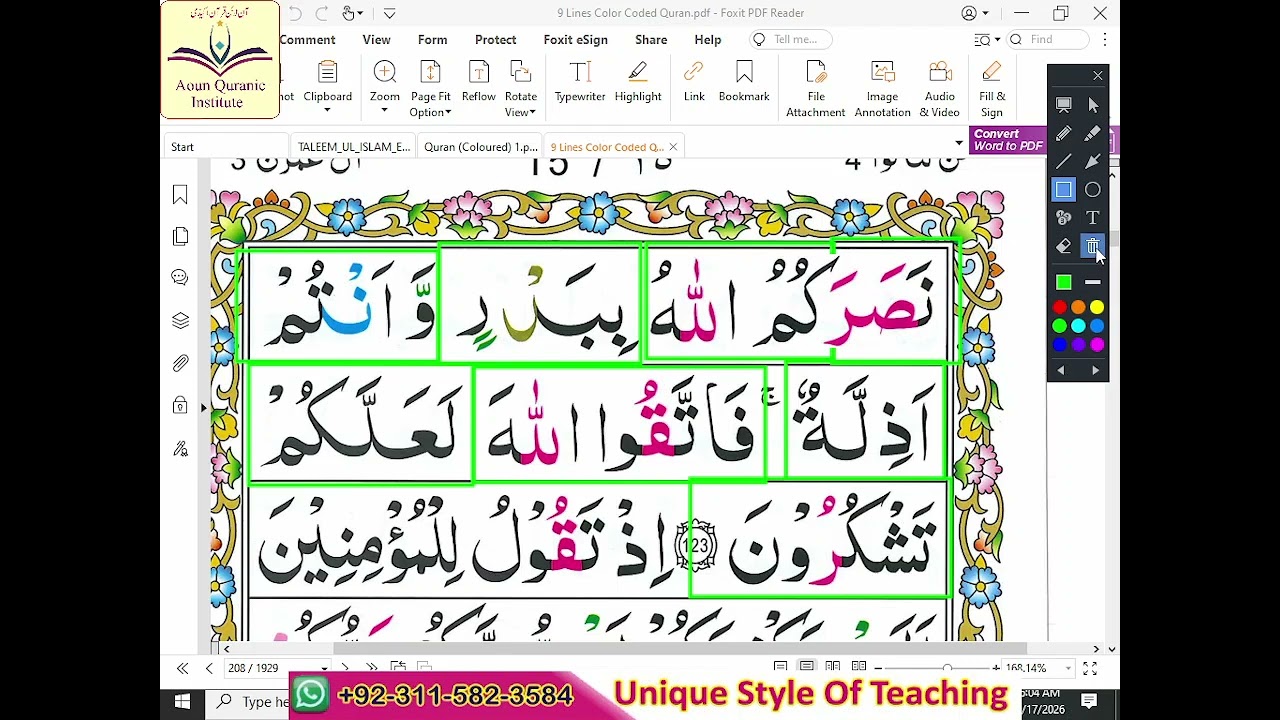Screen dimensions: 1280x720
Task: Select the rectangle shape tool
Action: click(x=1064, y=189)
